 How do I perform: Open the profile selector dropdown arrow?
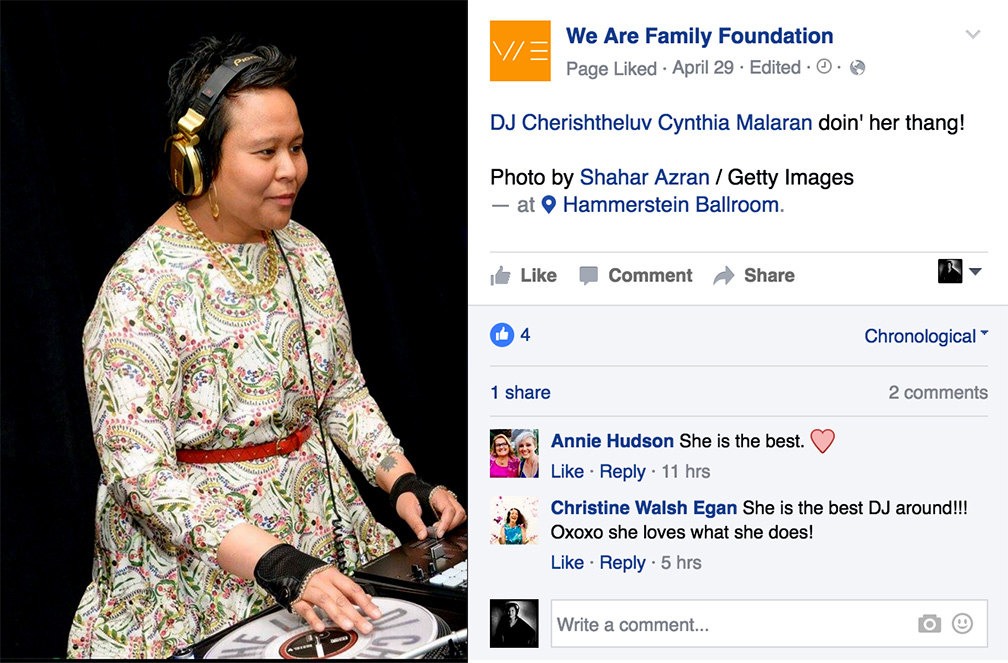click(x=975, y=271)
